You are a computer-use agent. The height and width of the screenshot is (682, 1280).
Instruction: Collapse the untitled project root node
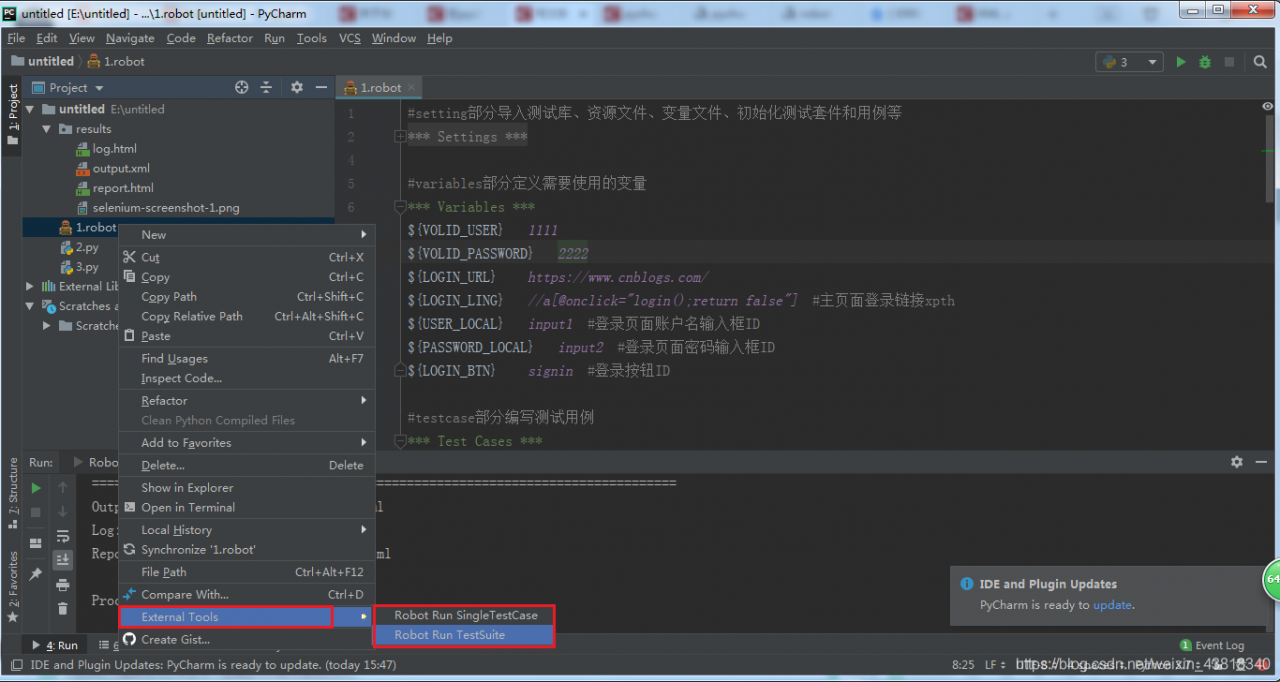(x=30, y=109)
